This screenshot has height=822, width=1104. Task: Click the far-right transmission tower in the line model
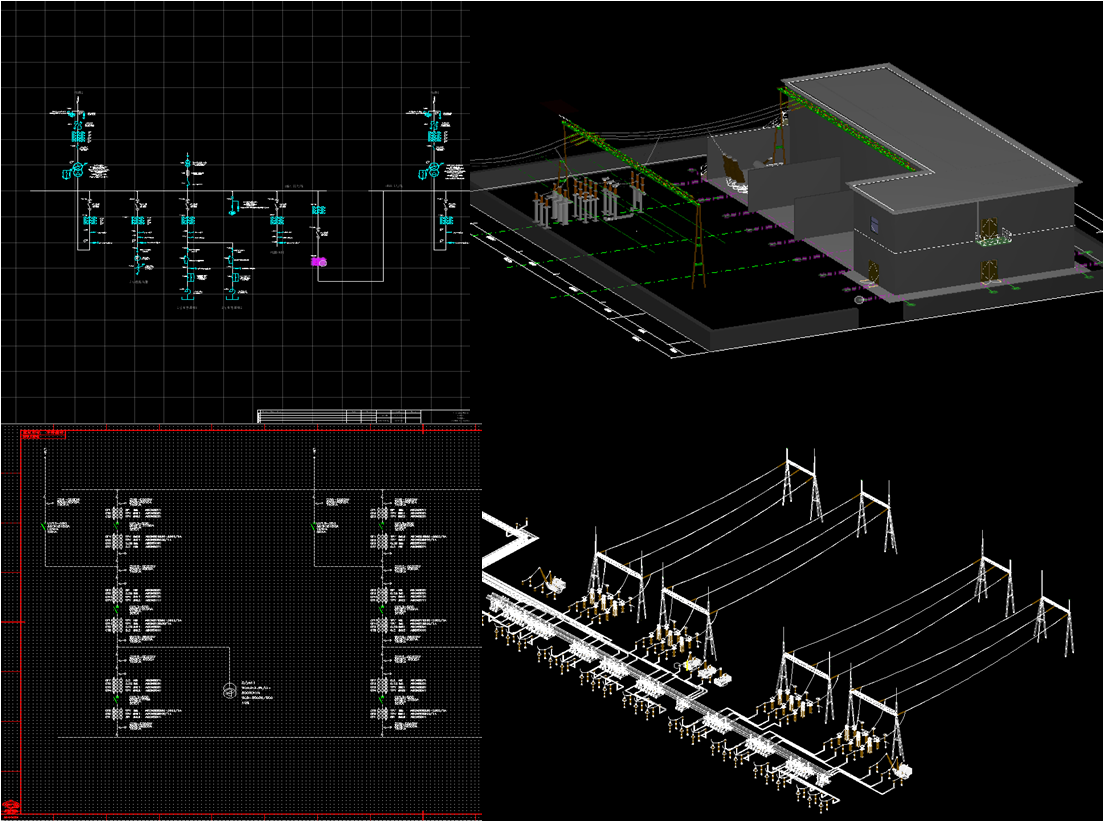(x=1056, y=625)
